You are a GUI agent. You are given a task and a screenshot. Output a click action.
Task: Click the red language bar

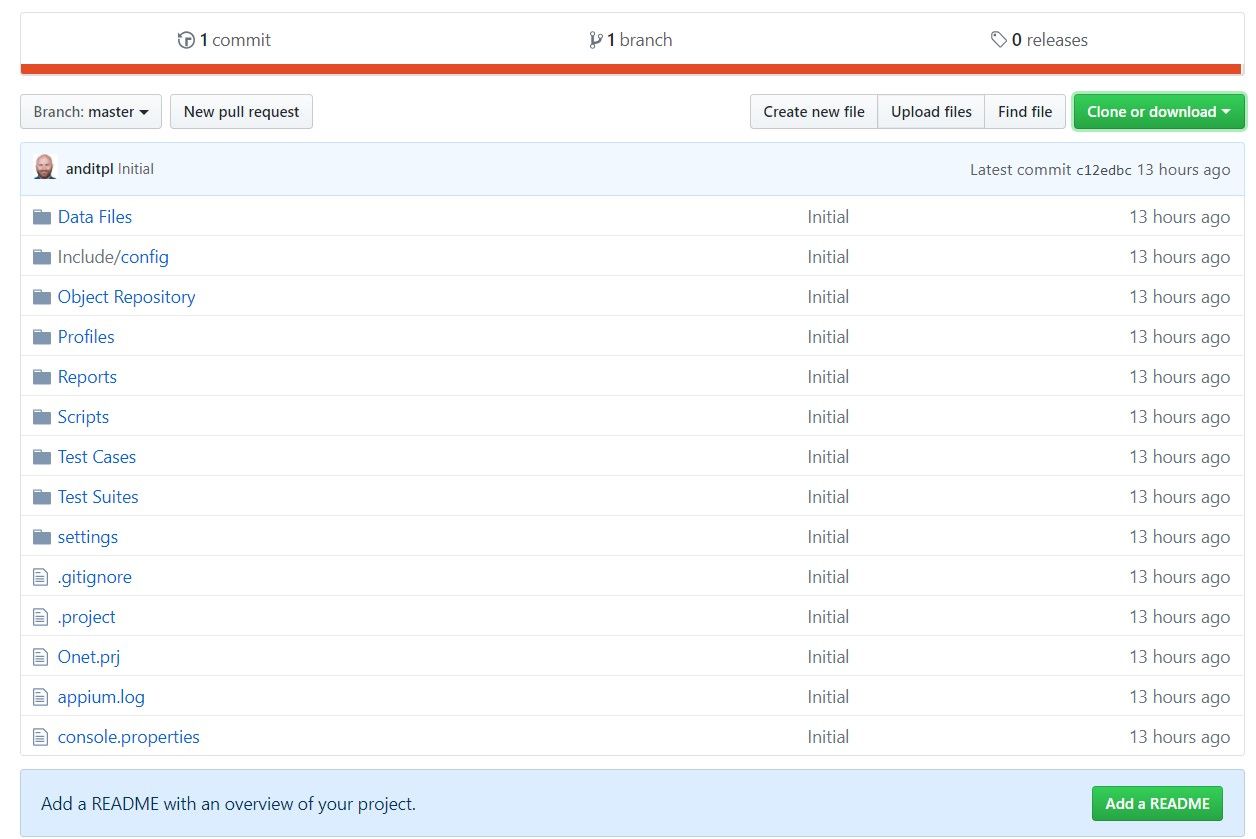pos(632,69)
